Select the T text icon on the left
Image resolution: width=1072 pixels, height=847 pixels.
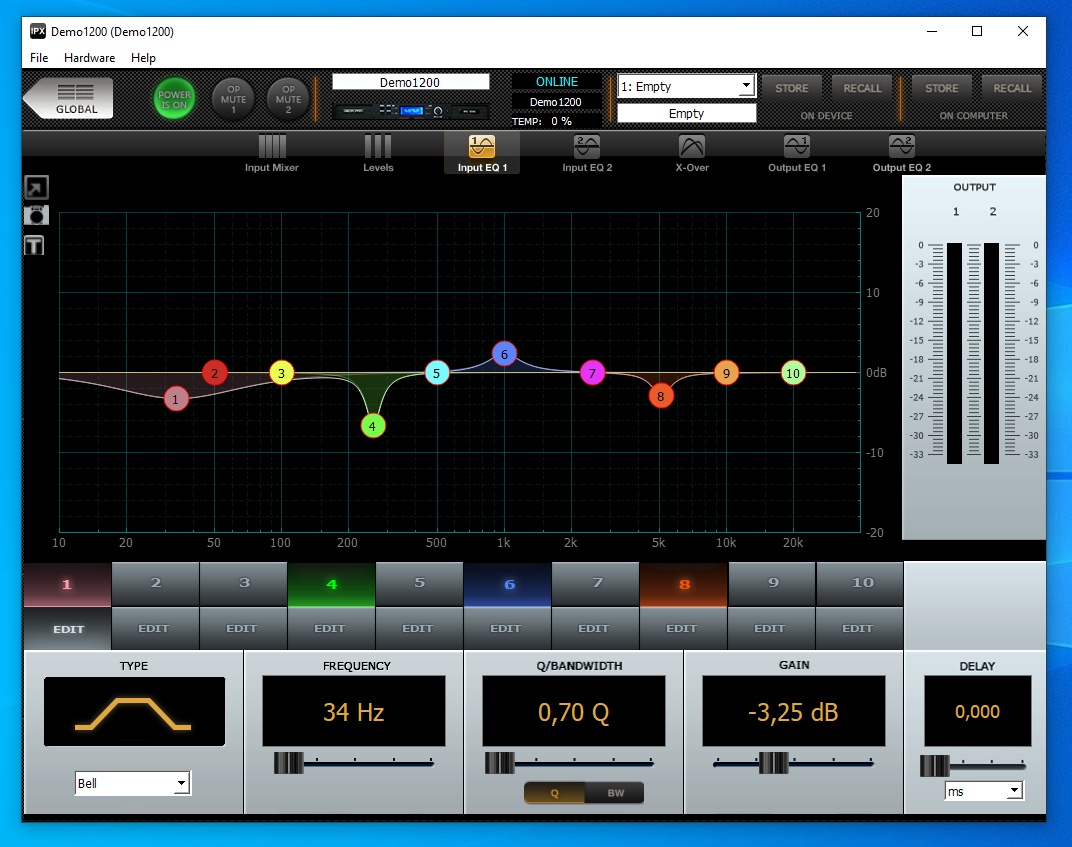coord(34,244)
